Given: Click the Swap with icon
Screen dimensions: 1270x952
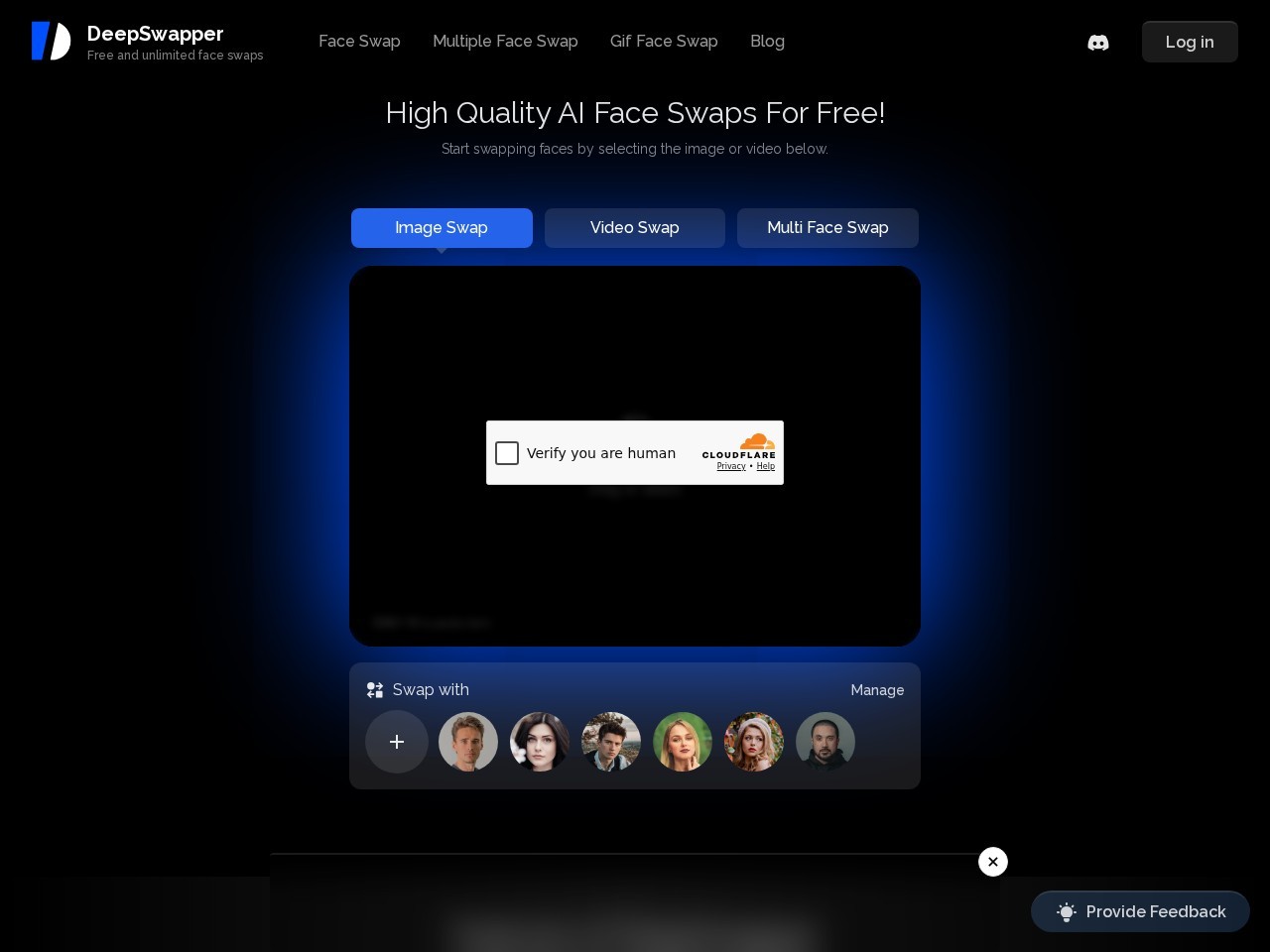Looking at the screenshot, I should tap(375, 690).
